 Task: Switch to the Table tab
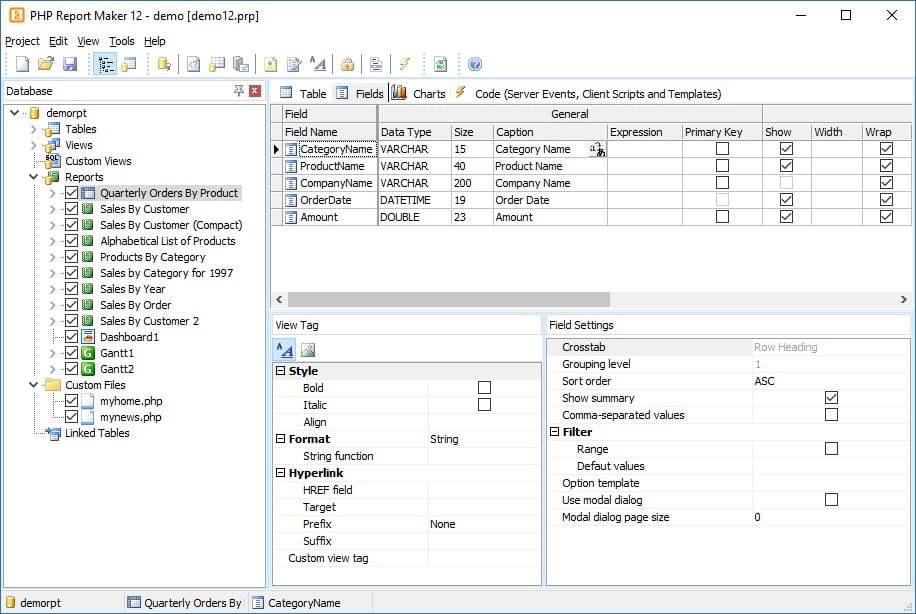[303, 93]
